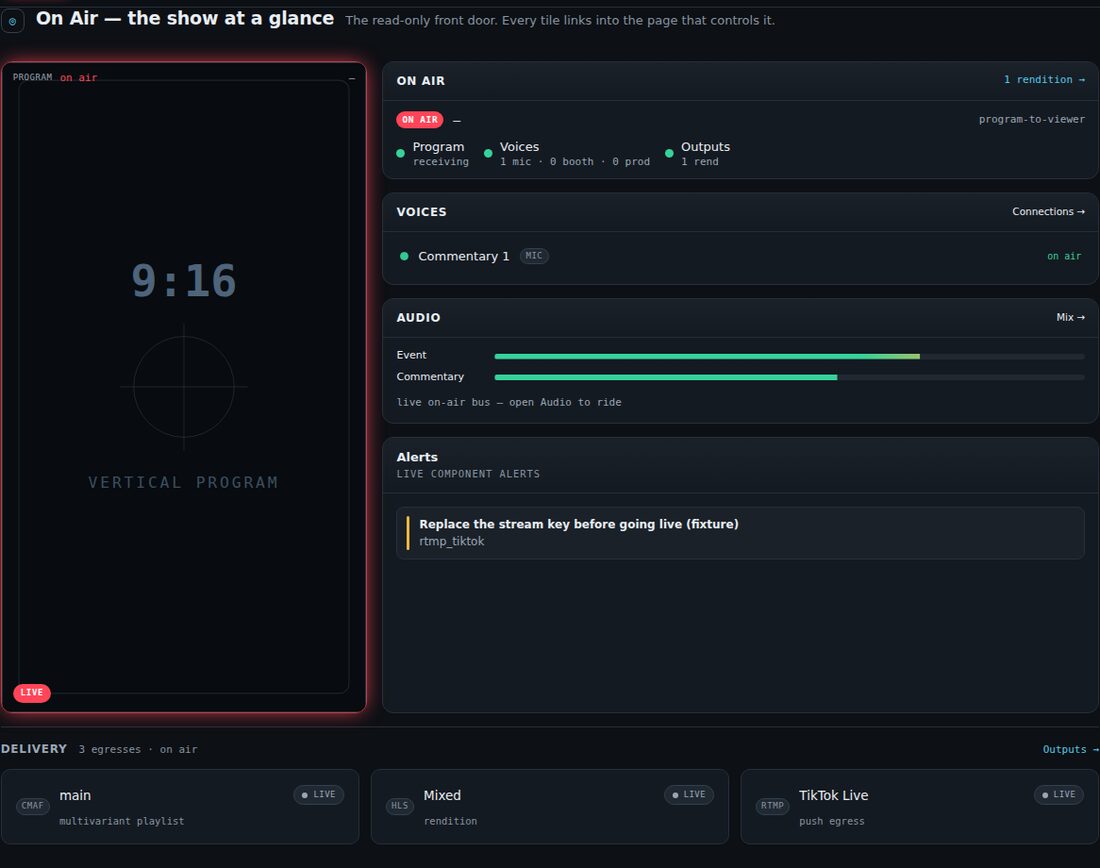Click the 'VERTICAL PROGRAM' label
The height and width of the screenshot is (868, 1100).
tap(183, 483)
